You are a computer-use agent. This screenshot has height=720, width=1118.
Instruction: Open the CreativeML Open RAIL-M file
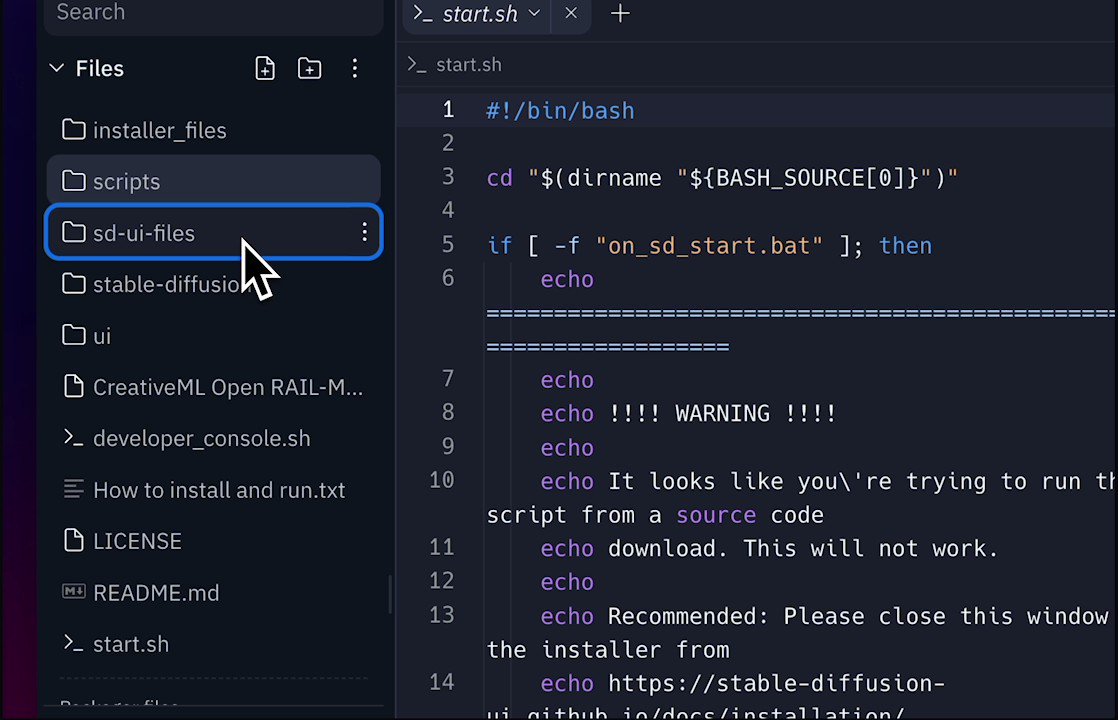coord(213,387)
